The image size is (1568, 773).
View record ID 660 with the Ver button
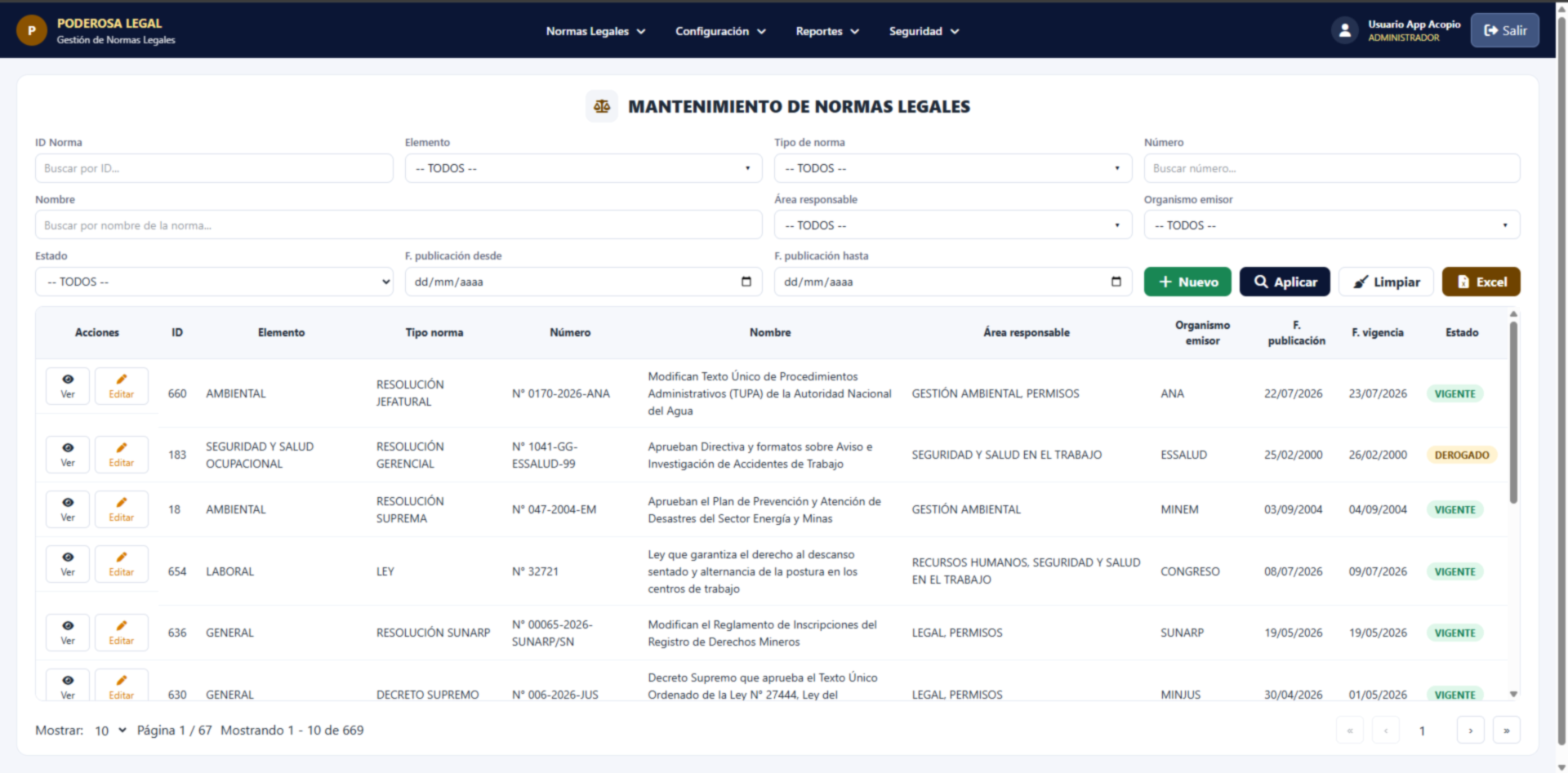(68, 386)
